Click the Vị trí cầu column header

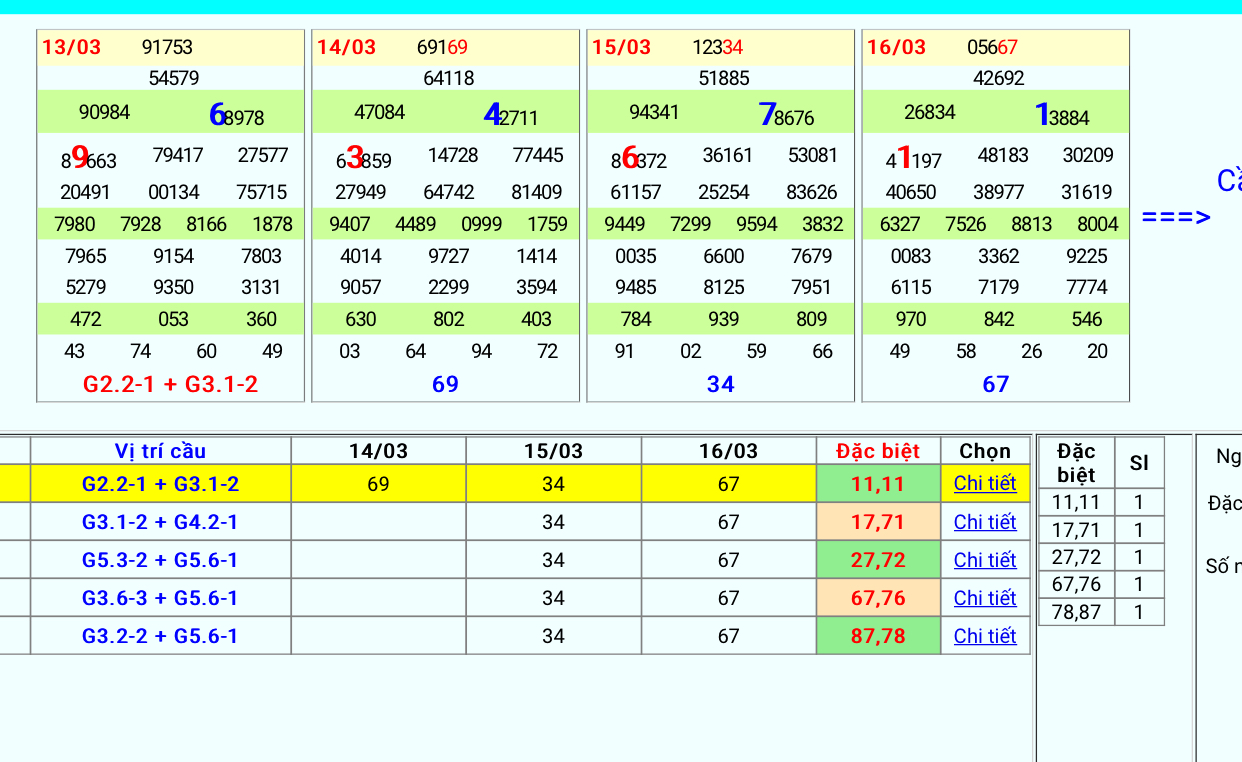(x=160, y=451)
